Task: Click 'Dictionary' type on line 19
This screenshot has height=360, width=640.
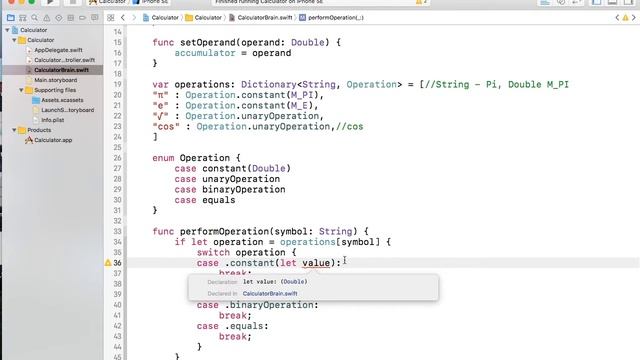Action: pyautogui.click(x=269, y=84)
